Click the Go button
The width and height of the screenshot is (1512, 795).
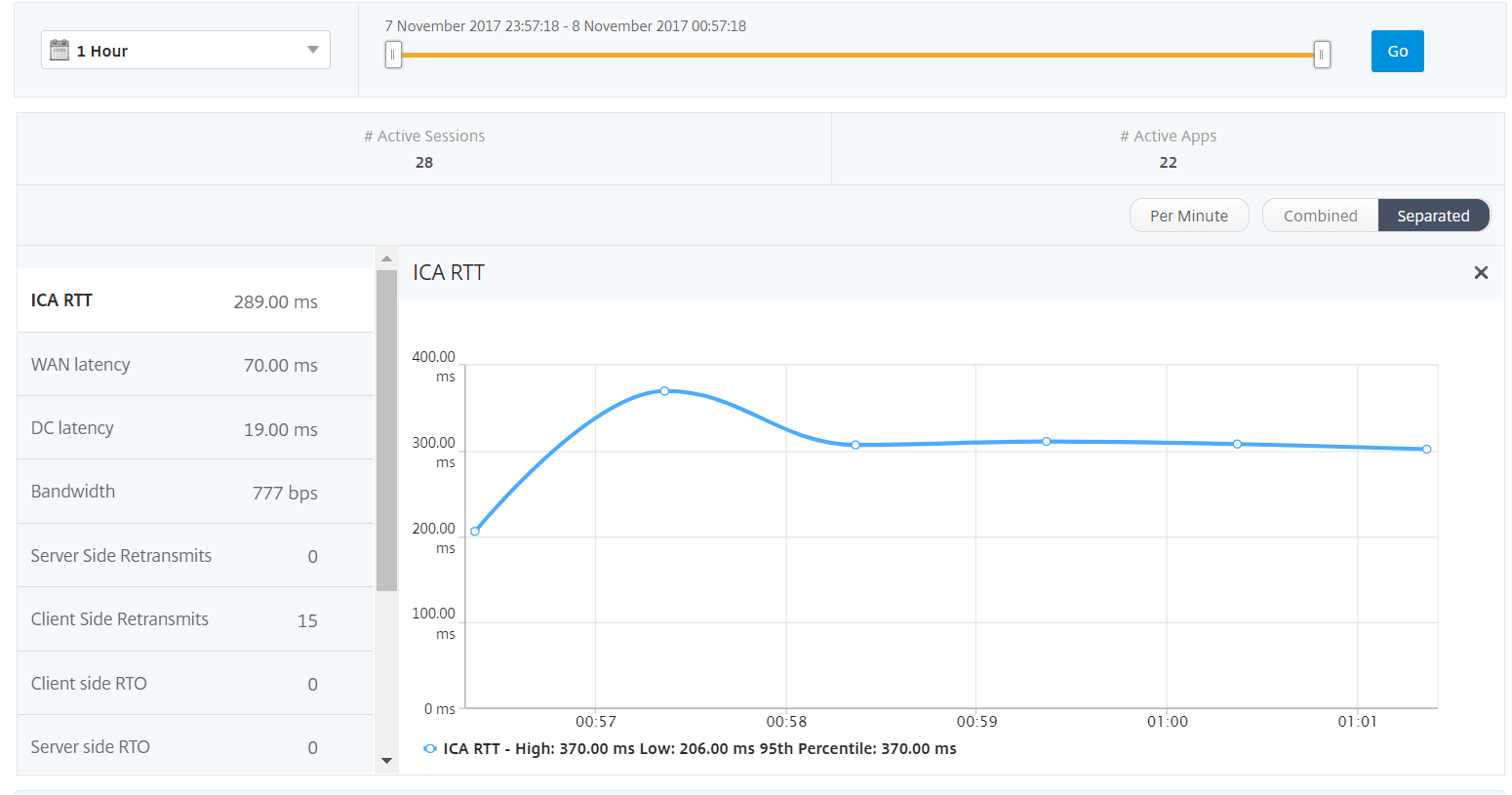[x=1397, y=51]
